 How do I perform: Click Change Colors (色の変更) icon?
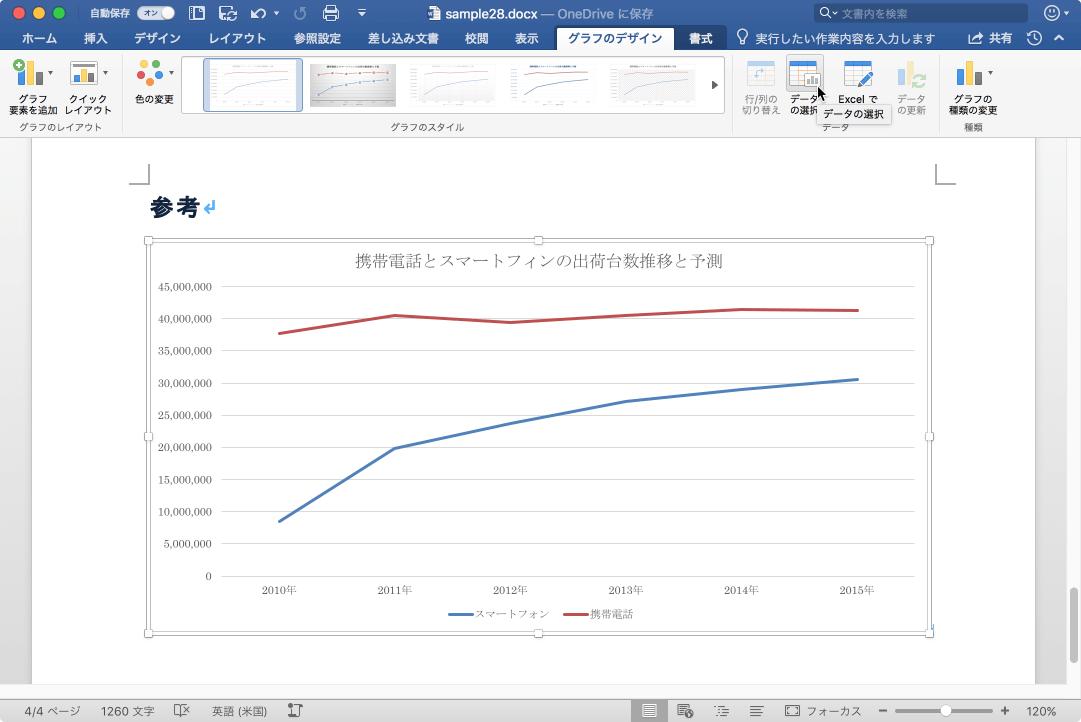coord(150,73)
